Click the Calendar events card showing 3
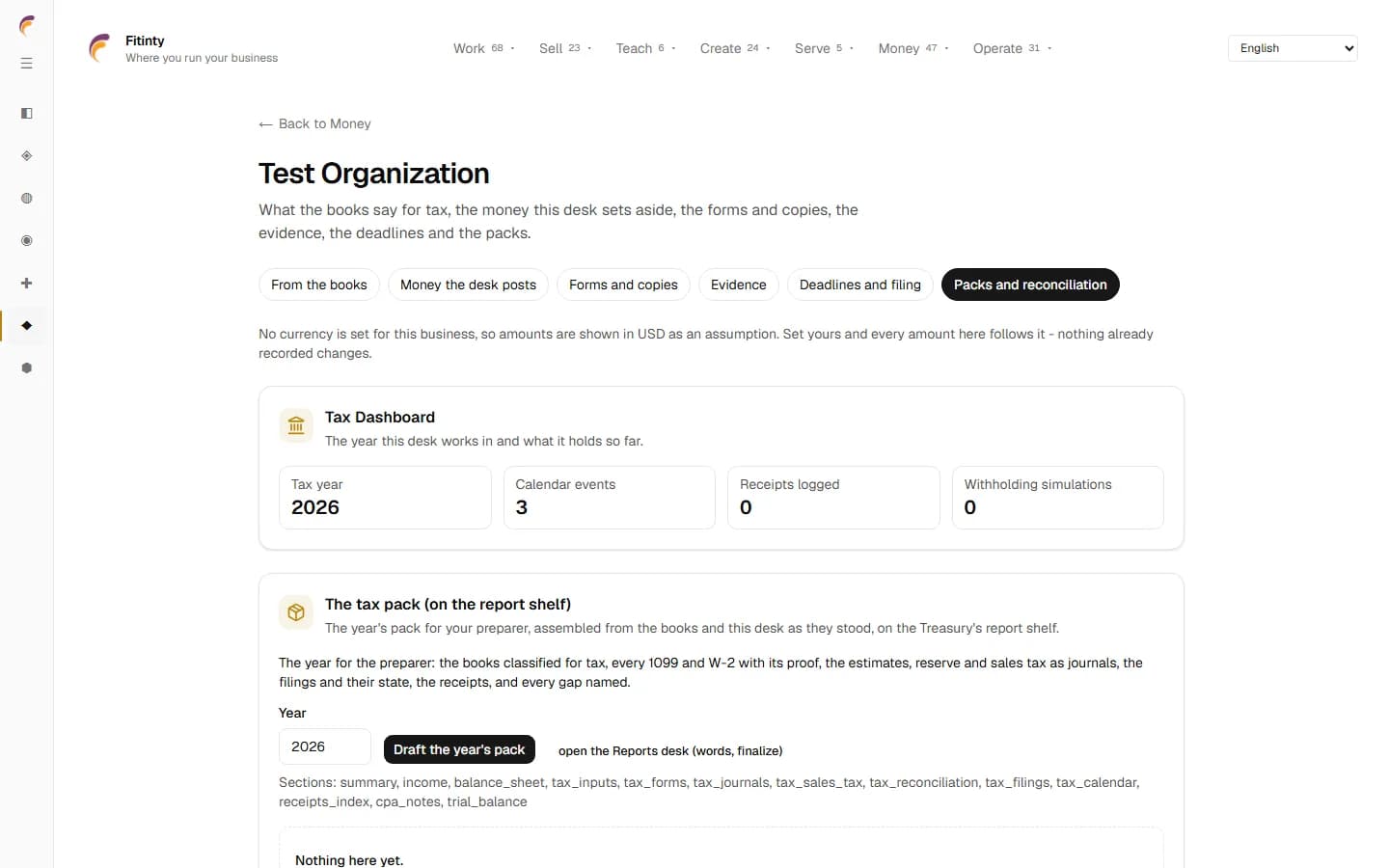The width and height of the screenshot is (1389, 868). click(610, 498)
